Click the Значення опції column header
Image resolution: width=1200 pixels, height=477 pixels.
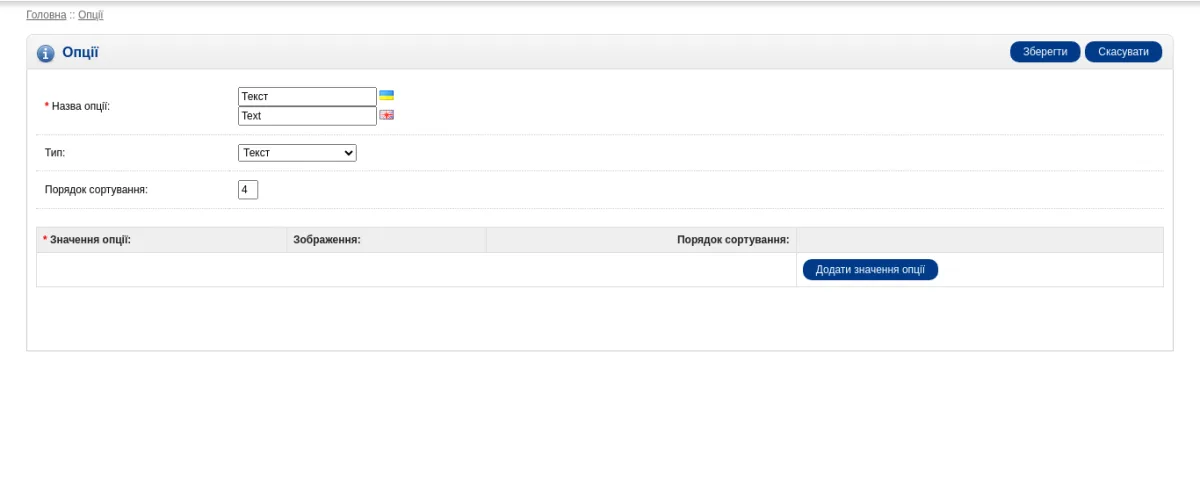pos(90,240)
